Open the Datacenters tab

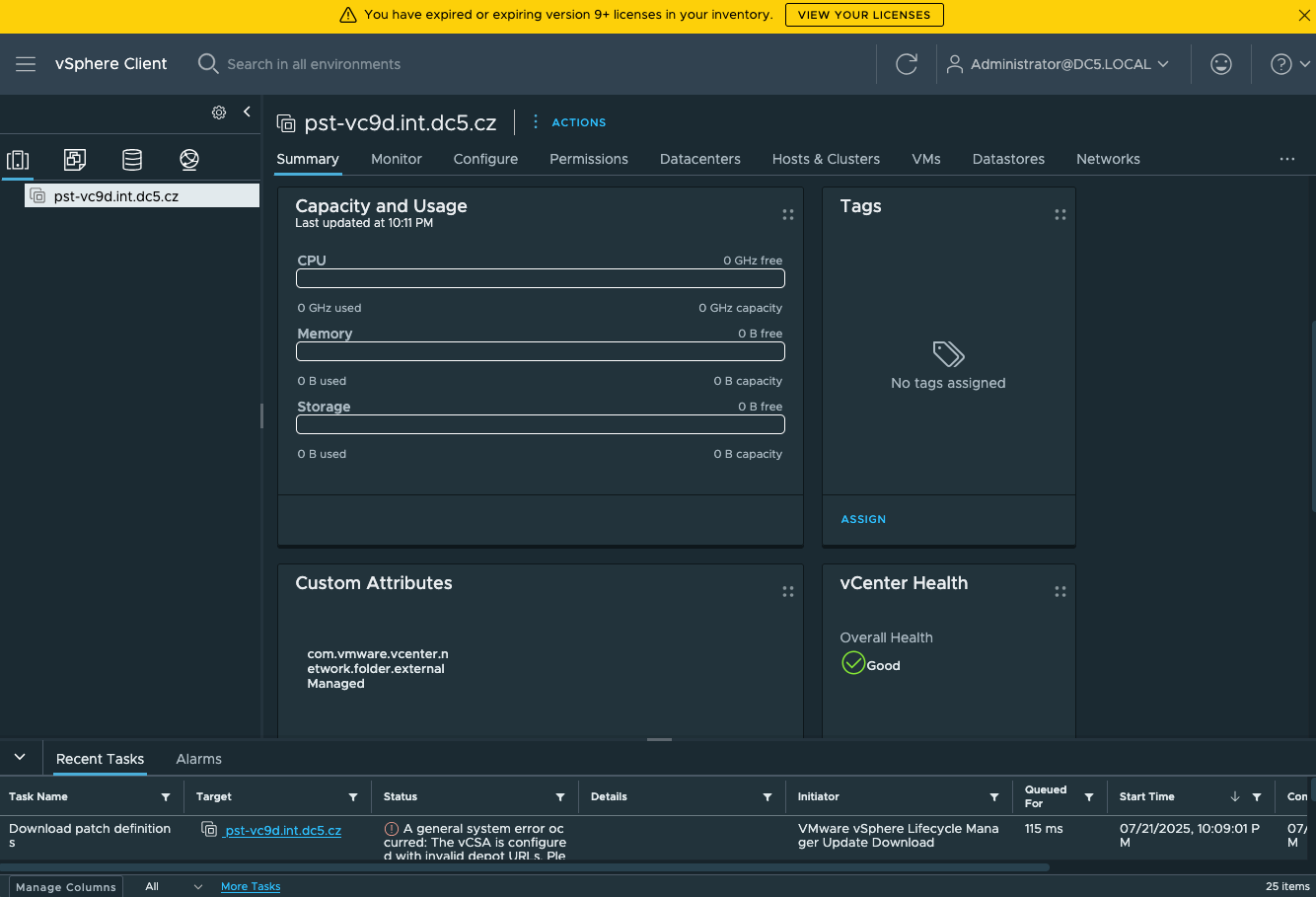[x=700, y=159]
